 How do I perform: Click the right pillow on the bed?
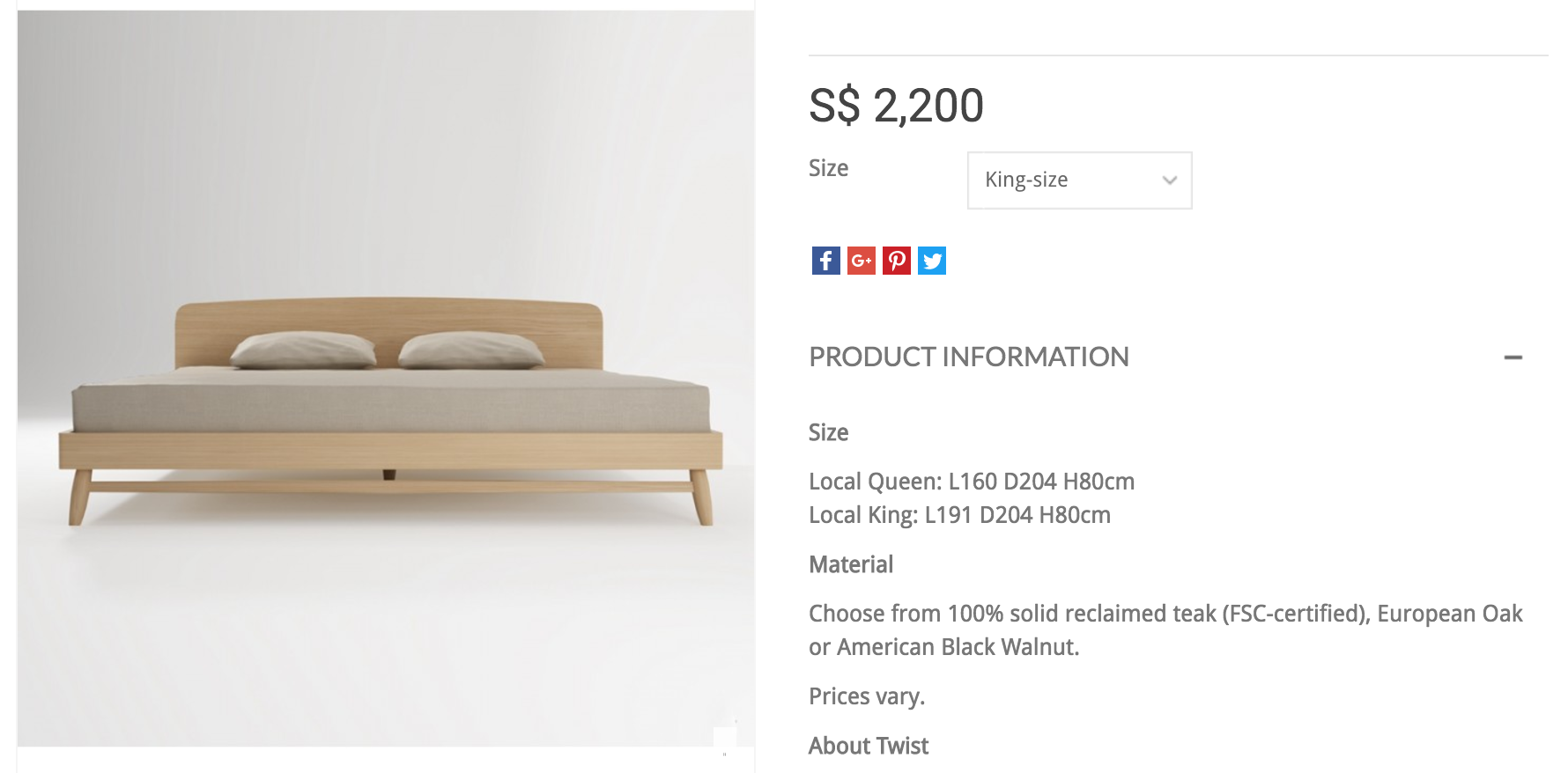[470, 350]
